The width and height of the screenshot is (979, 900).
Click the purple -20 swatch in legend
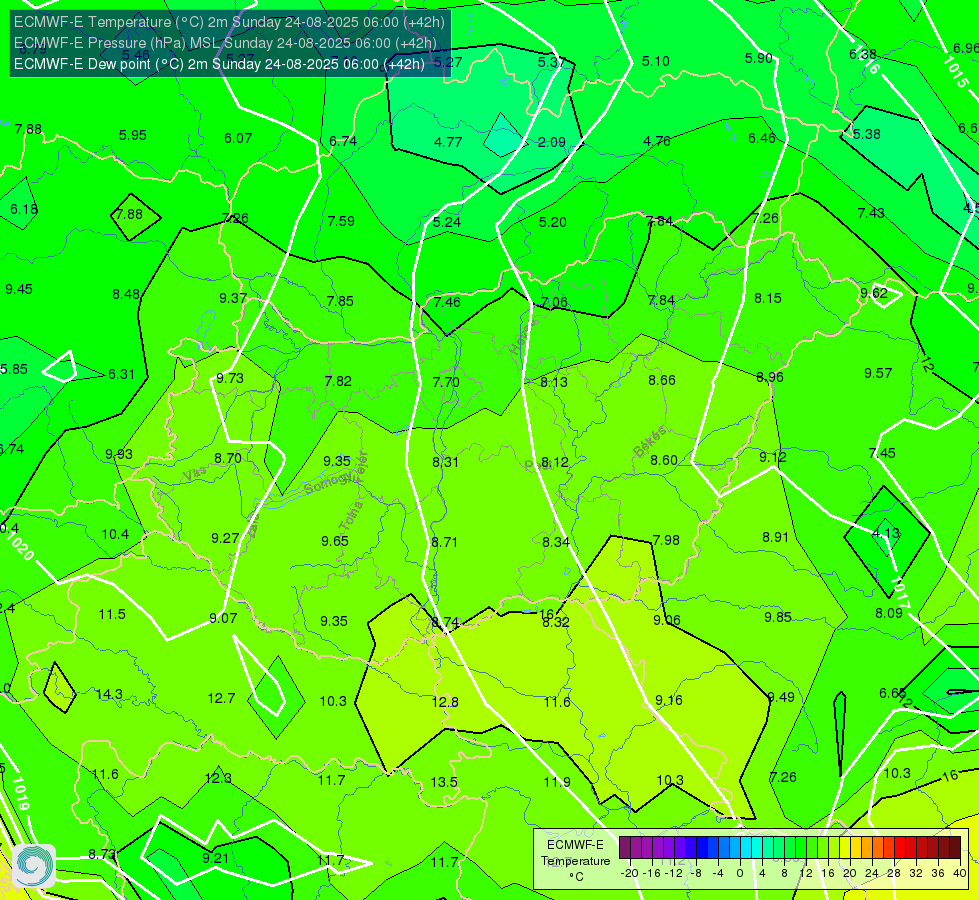pyautogui.click(x=625, y=848)
